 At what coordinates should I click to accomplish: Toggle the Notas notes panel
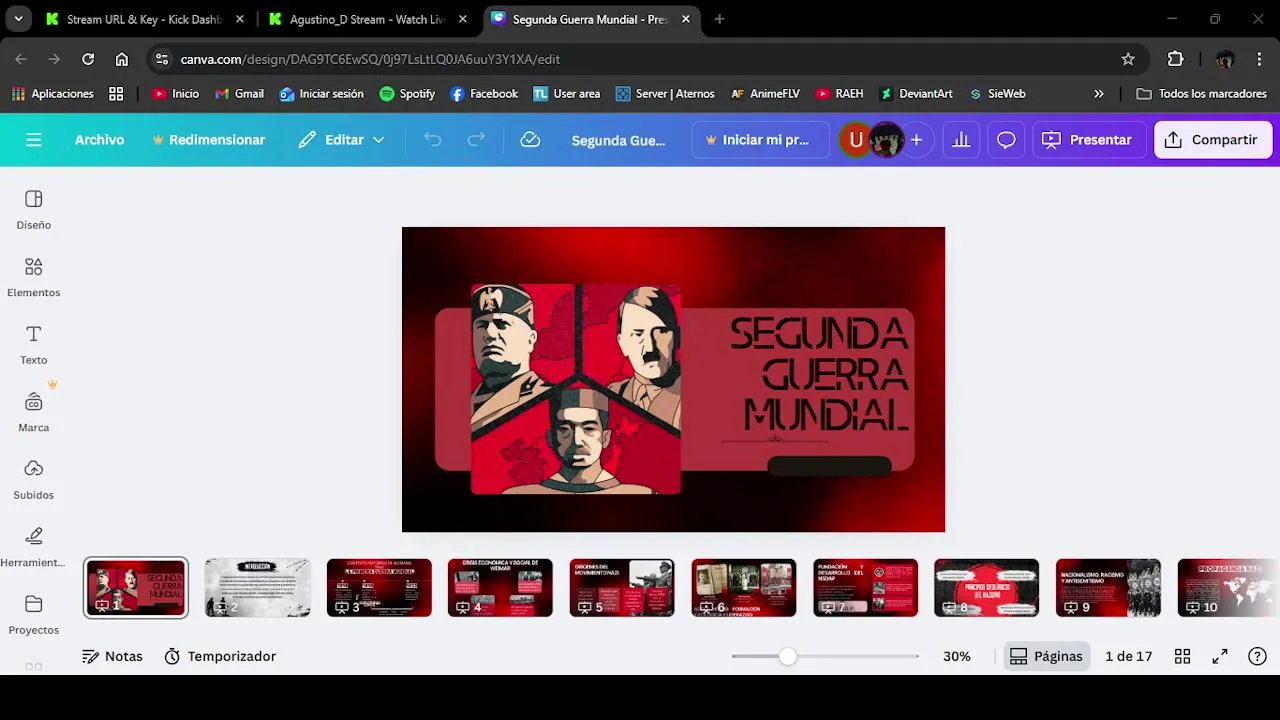coord(112,656)
